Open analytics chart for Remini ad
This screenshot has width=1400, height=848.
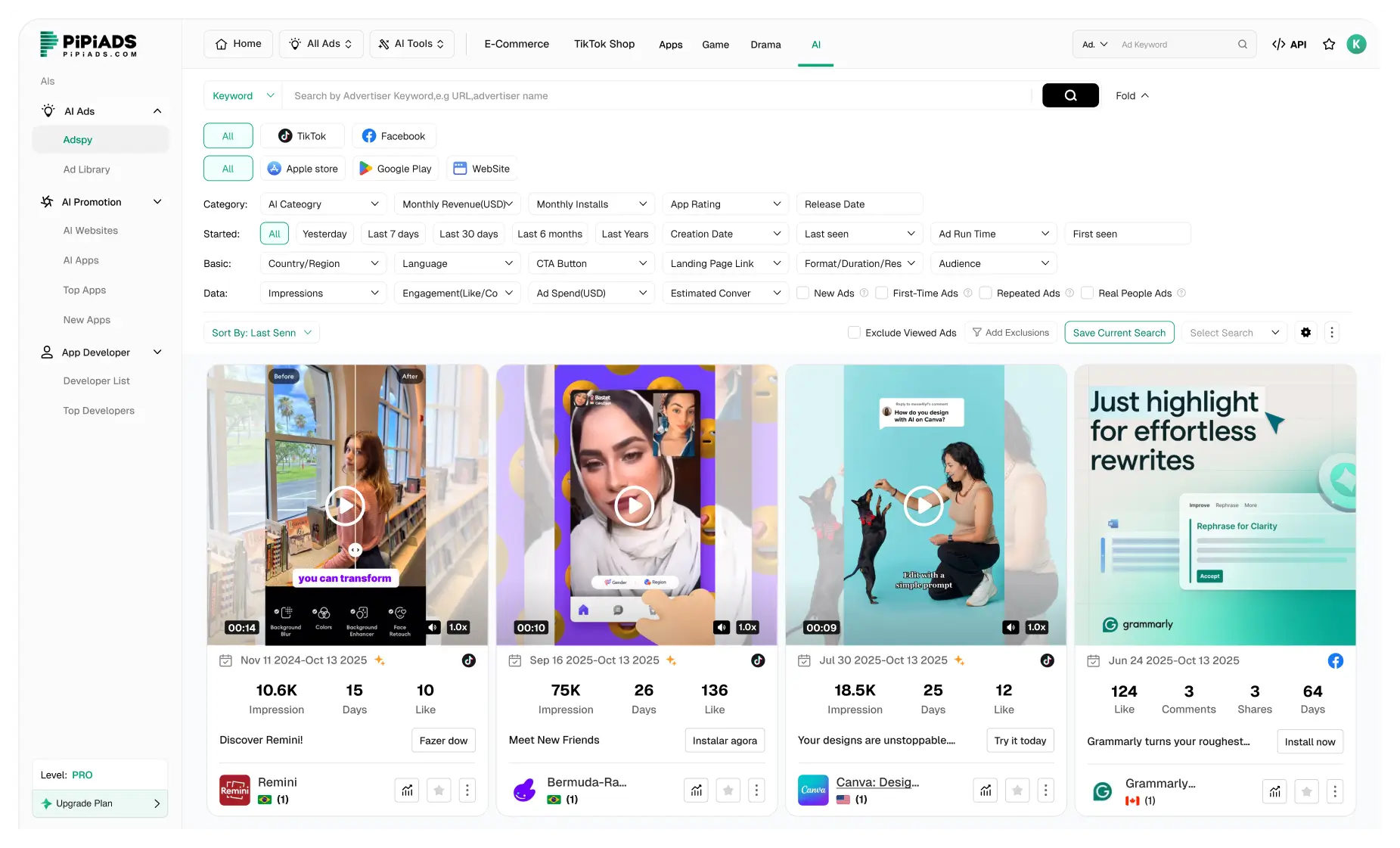pyautogui.click(x=406, y=790)
